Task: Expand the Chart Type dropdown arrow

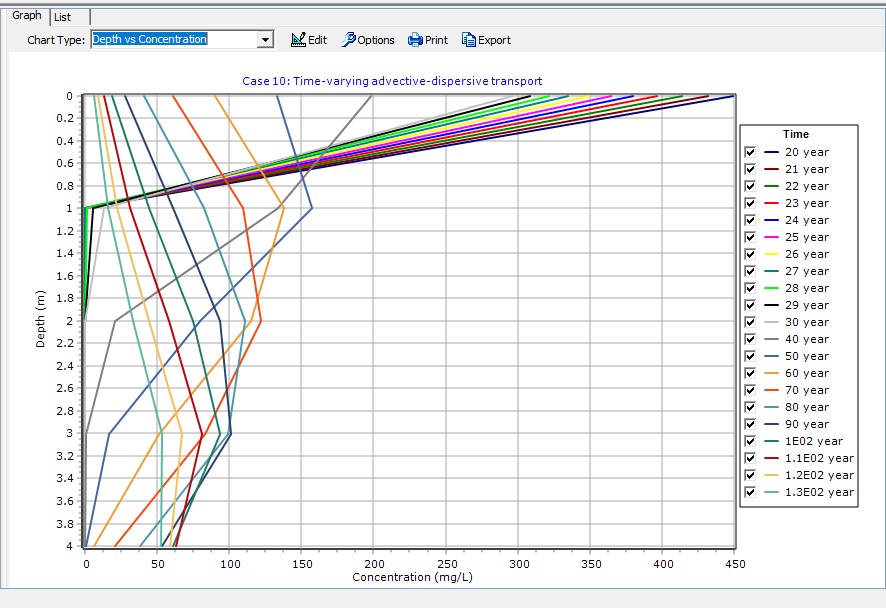Action: click(x=265, y=40)
